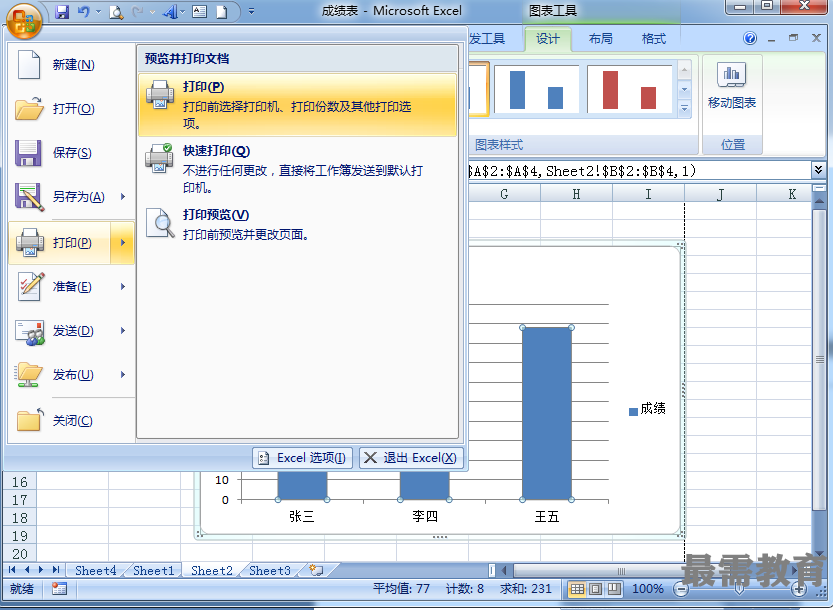Click the WordArt A icon in toolbar

170,12
